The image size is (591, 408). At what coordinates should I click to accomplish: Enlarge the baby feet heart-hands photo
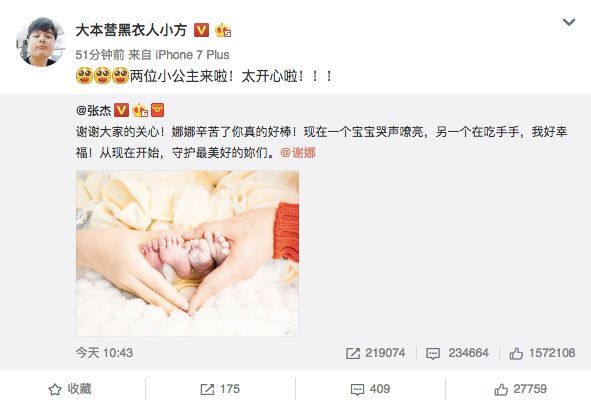pos(187,253)
